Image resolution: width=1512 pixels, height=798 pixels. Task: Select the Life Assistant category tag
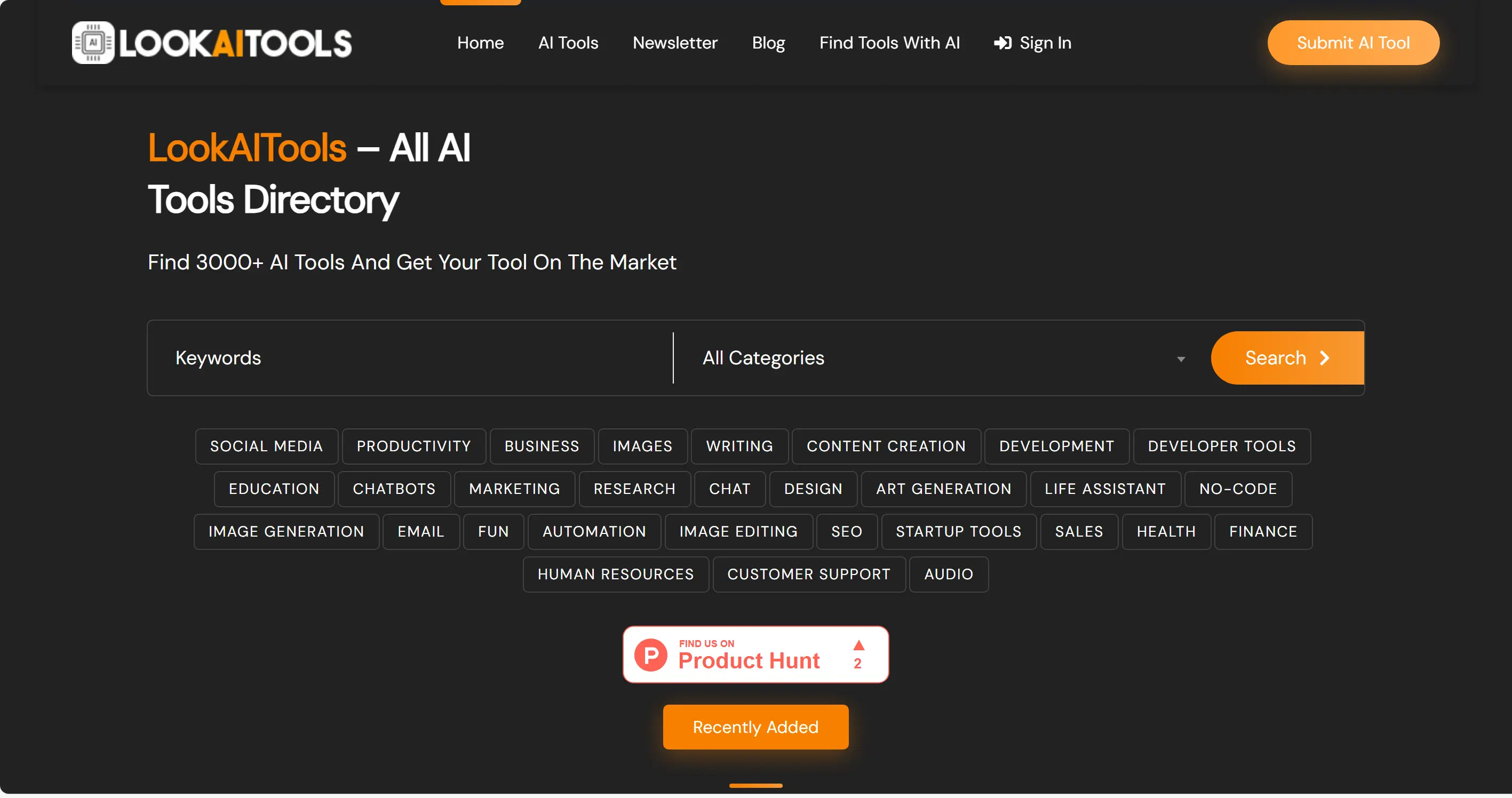pos(1105,489)
